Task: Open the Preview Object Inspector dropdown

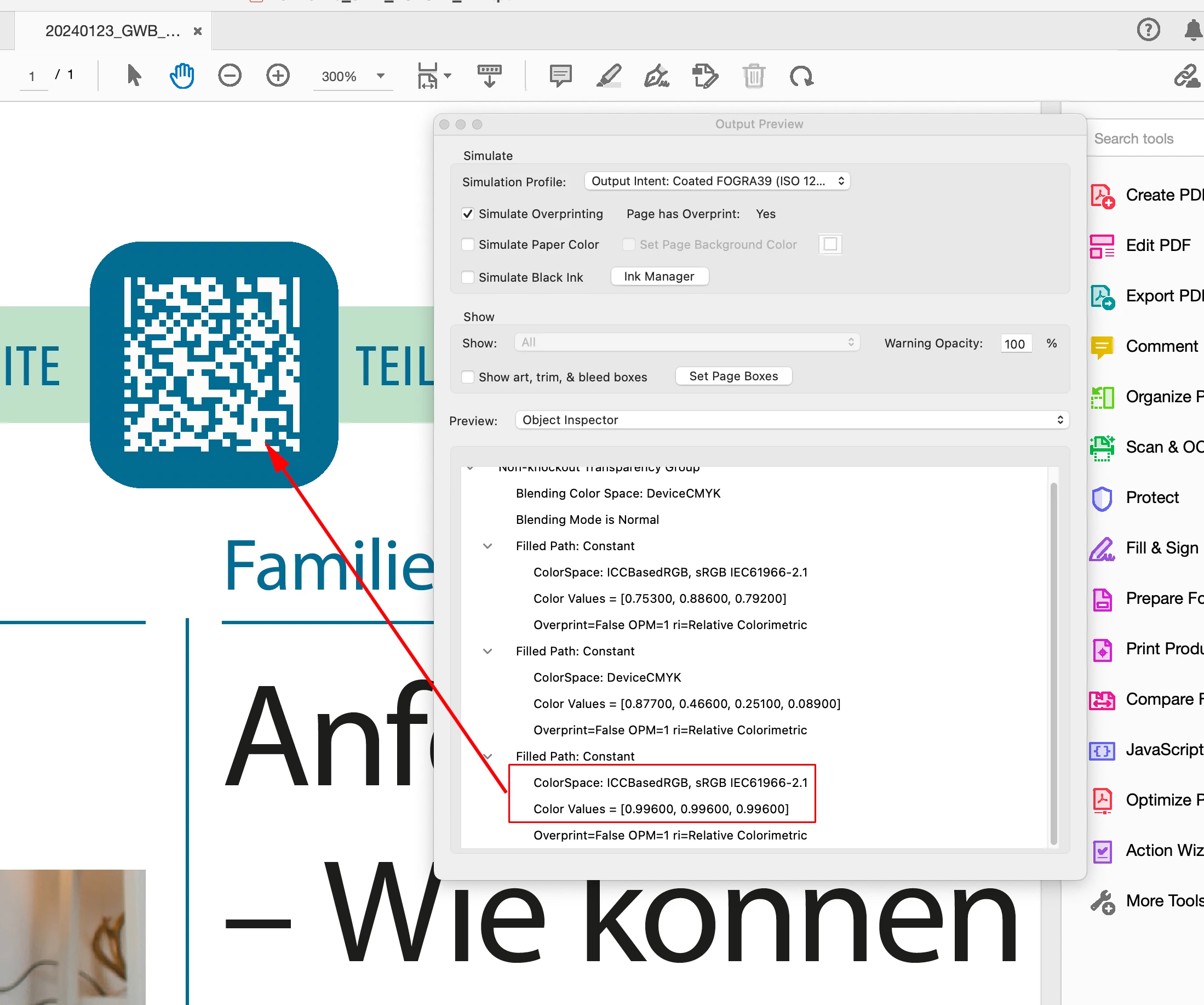Action: (x=791, y=420)
